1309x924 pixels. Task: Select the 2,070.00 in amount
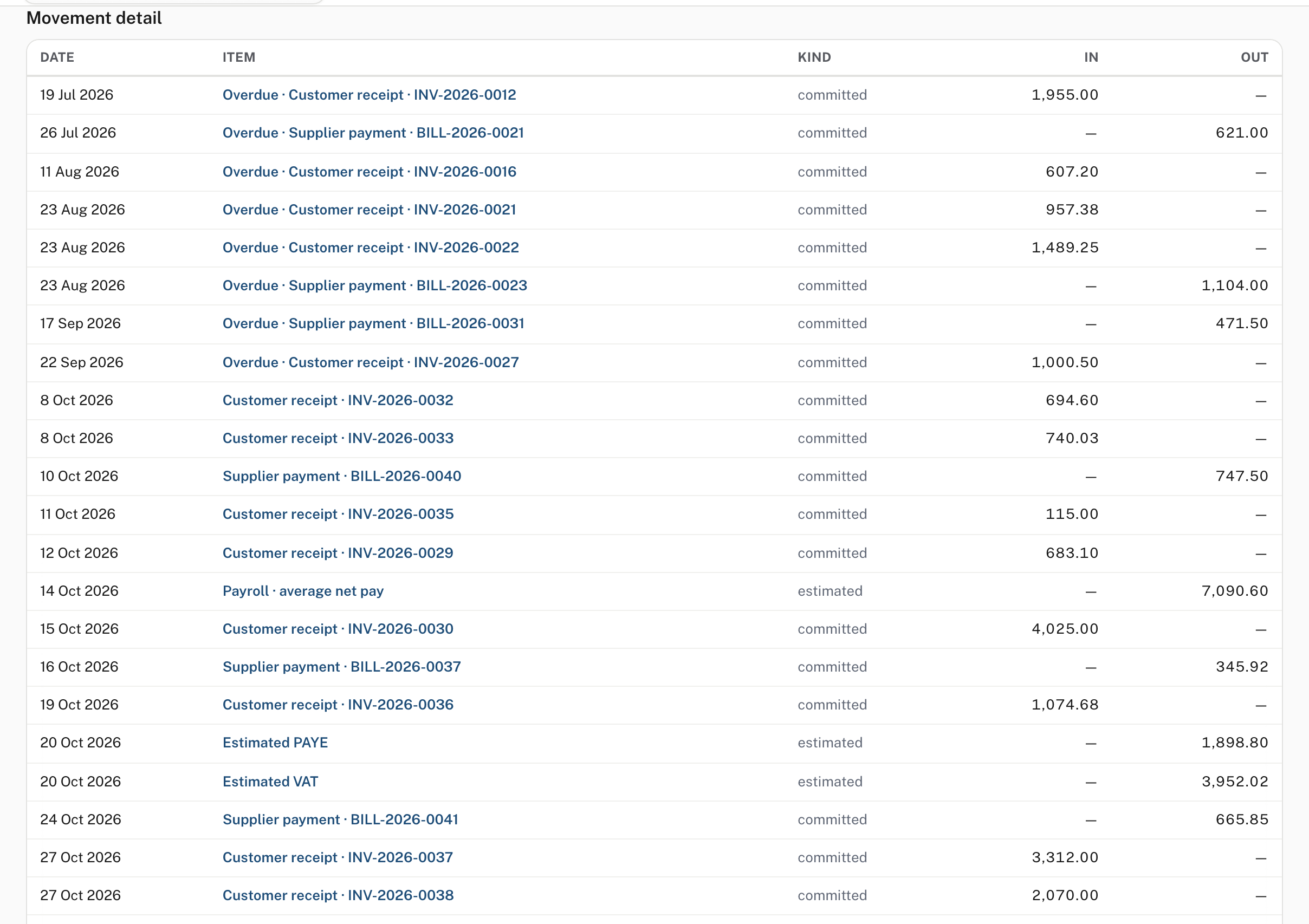1065,895
